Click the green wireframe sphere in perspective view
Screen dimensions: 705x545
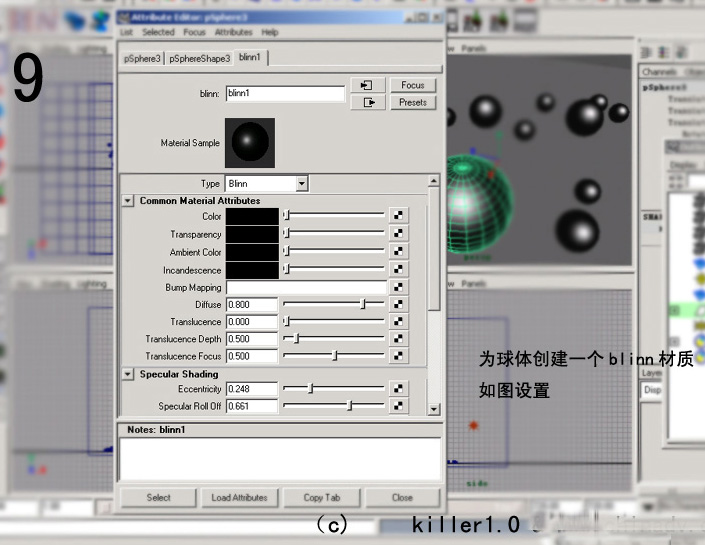(479, 205)
